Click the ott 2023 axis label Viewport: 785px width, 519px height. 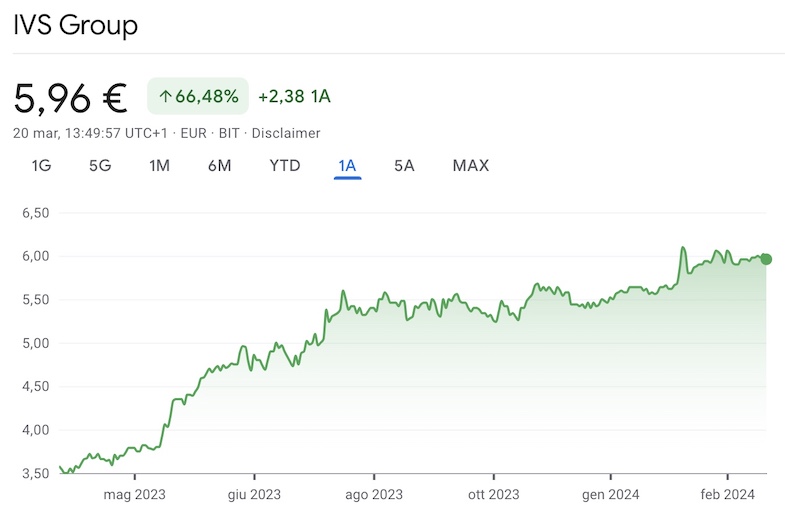pos(494,494)
